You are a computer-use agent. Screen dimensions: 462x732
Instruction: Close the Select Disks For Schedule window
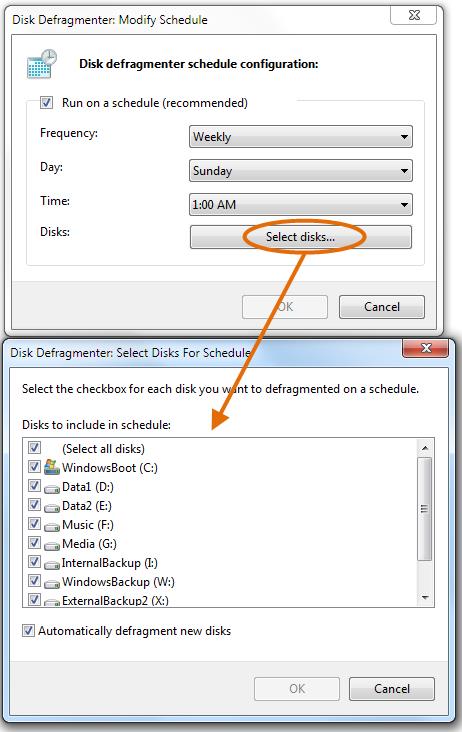point(425,348)
